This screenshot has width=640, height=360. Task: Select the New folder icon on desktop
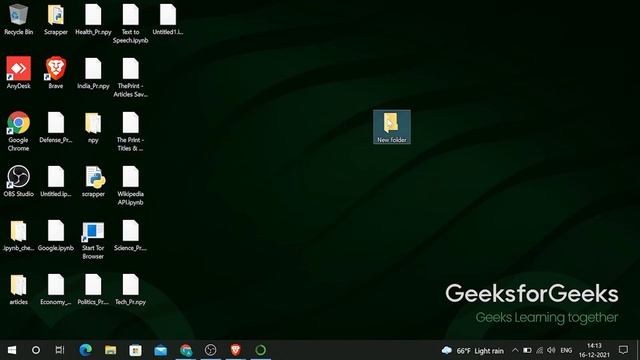coord(392,127)
